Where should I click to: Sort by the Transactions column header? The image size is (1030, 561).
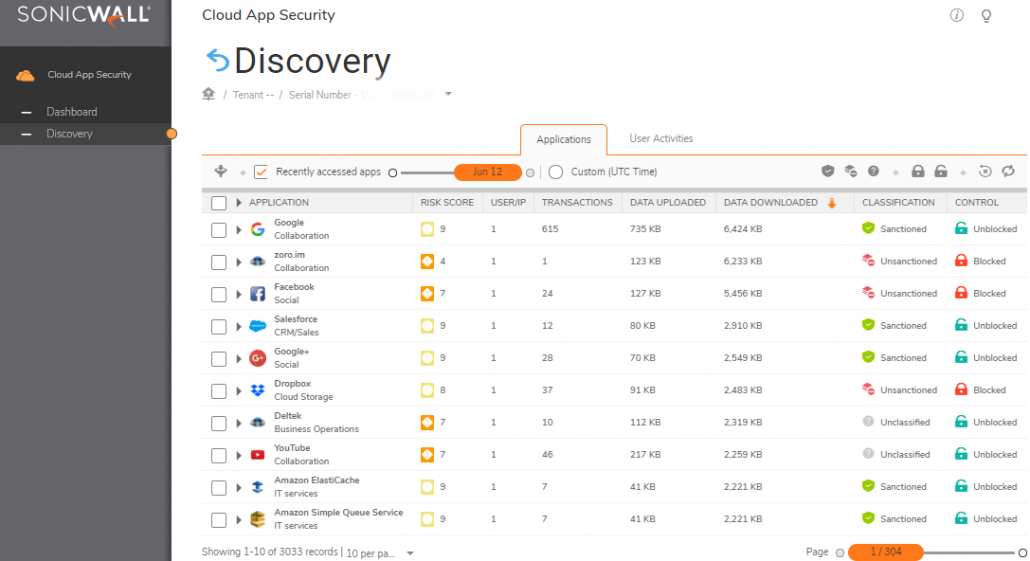577,202
